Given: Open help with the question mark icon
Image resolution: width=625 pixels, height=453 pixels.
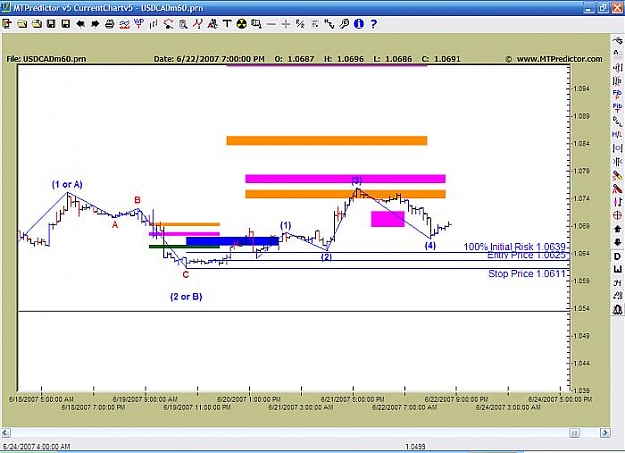Looking at the screenshot, I should tap(373, 24).
